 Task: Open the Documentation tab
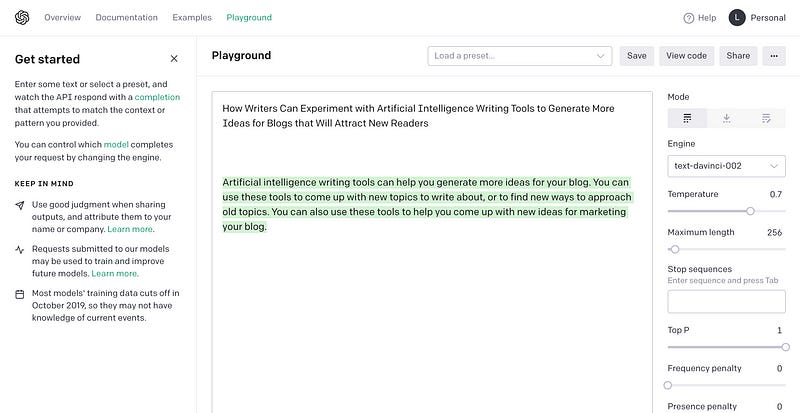point(127,17)
